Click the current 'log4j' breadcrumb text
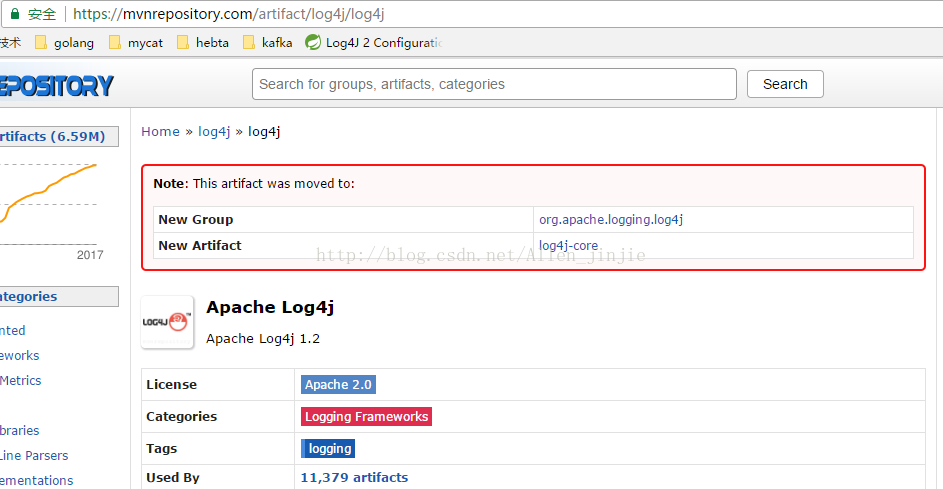Screen dimensions: 943x489 [264, 132]
